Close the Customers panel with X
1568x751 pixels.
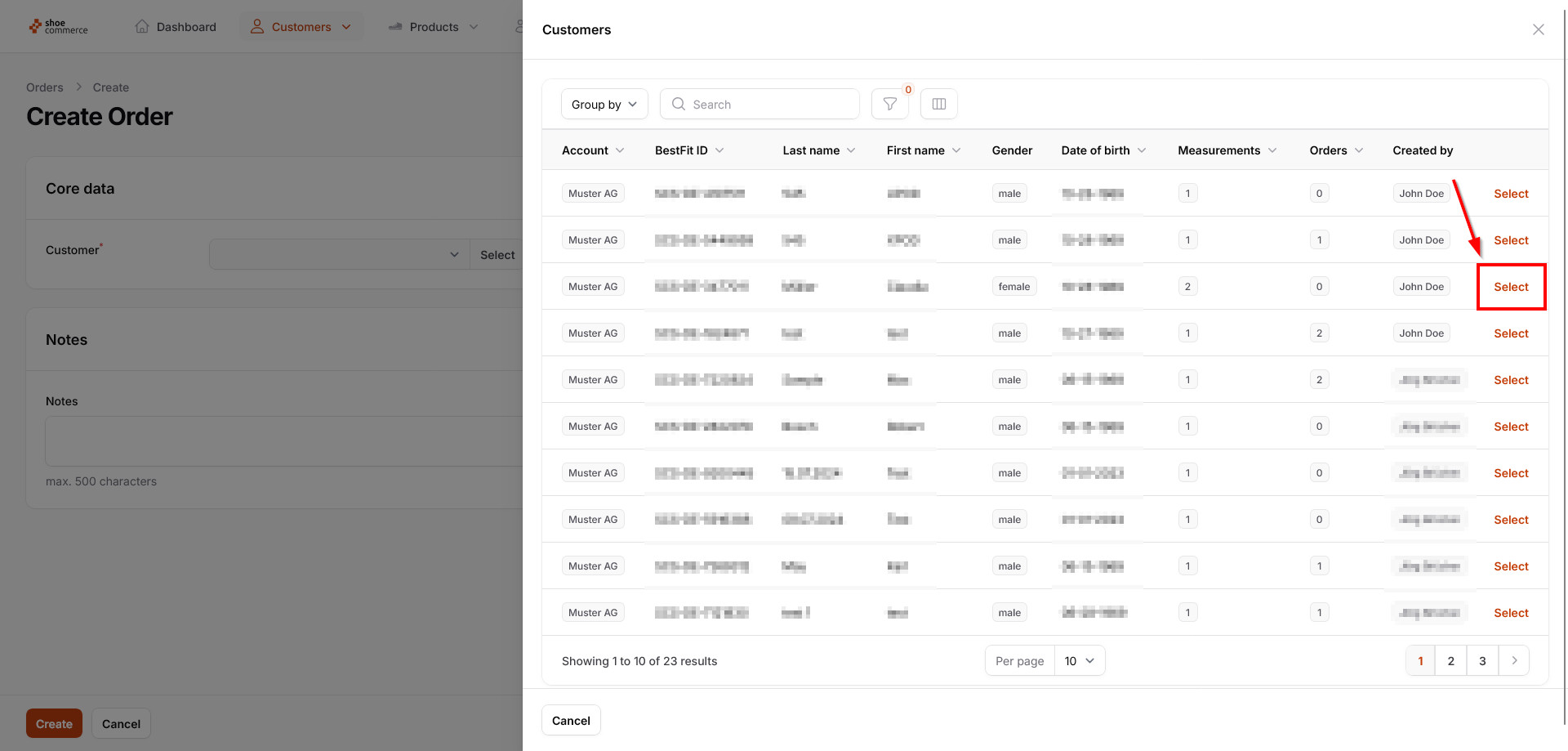1538,29
